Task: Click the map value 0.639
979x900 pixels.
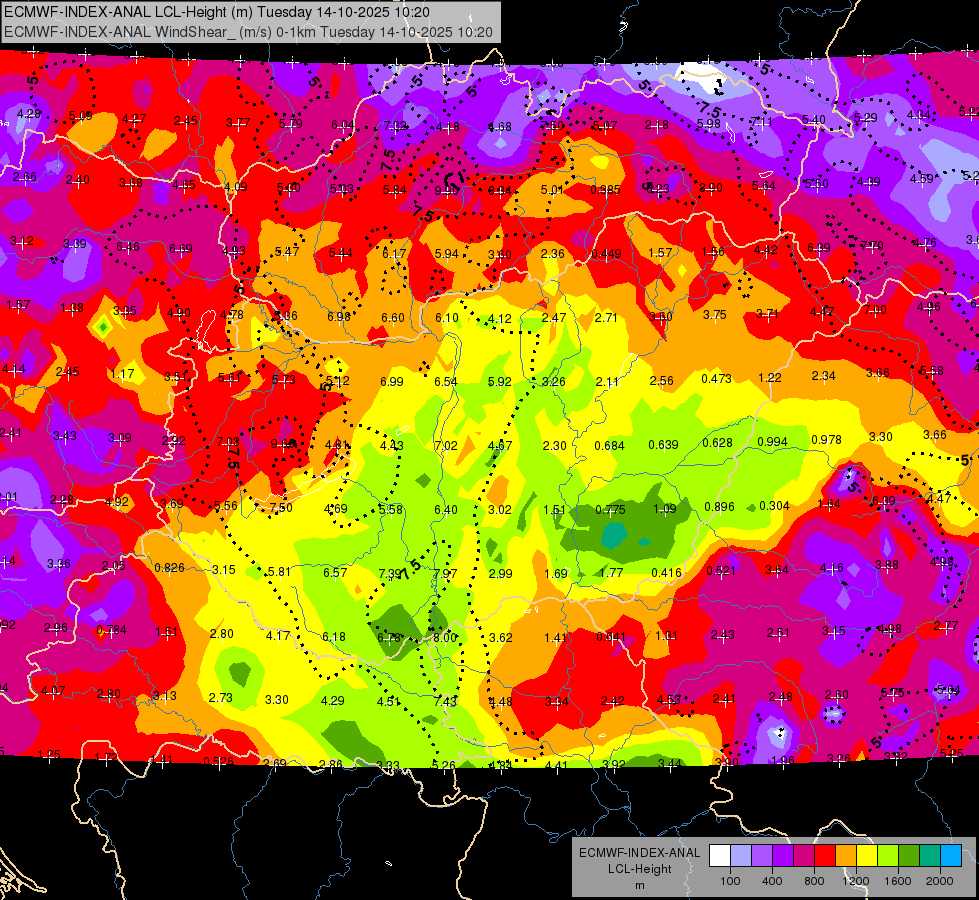Action: 663,445
